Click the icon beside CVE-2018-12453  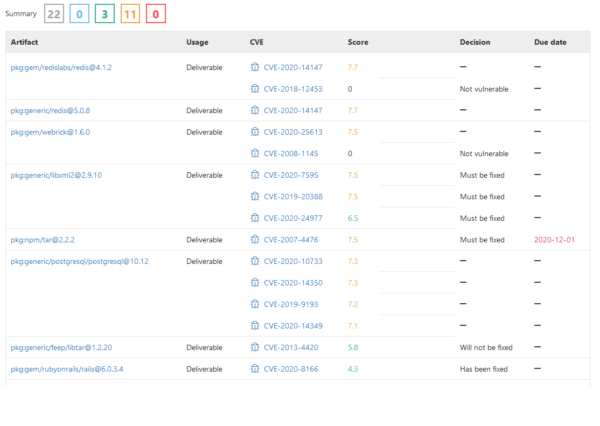(255, 89)
